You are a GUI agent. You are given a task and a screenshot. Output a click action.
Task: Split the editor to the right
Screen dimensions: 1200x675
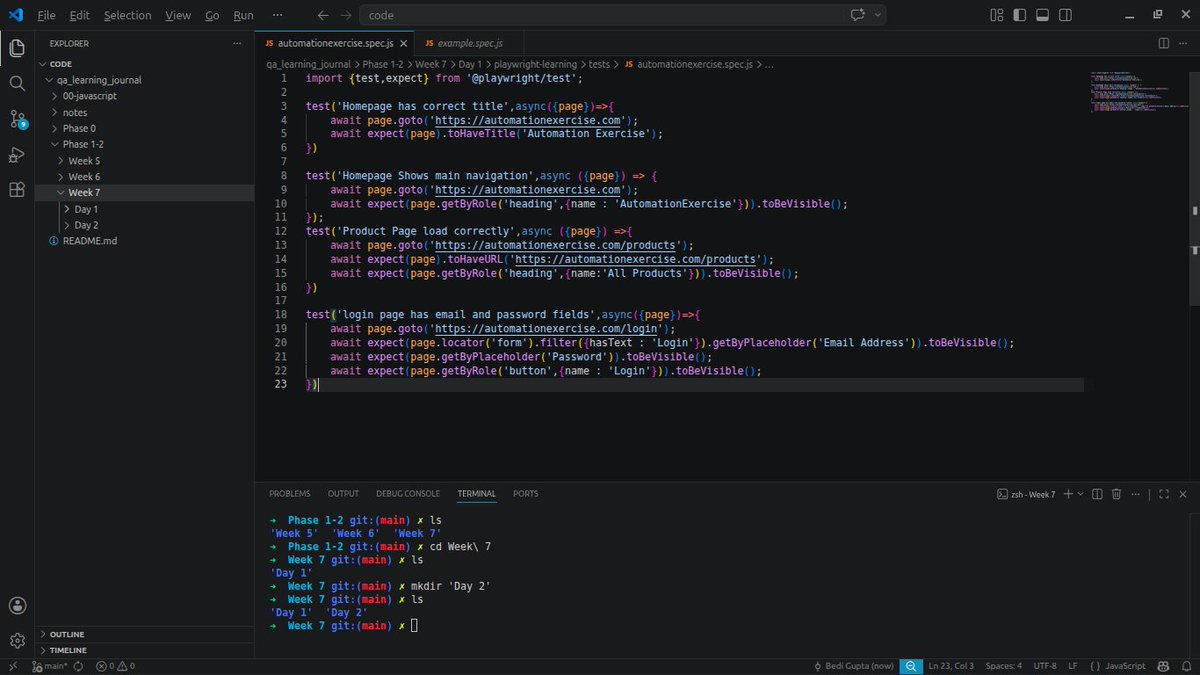click(1164, 43)
